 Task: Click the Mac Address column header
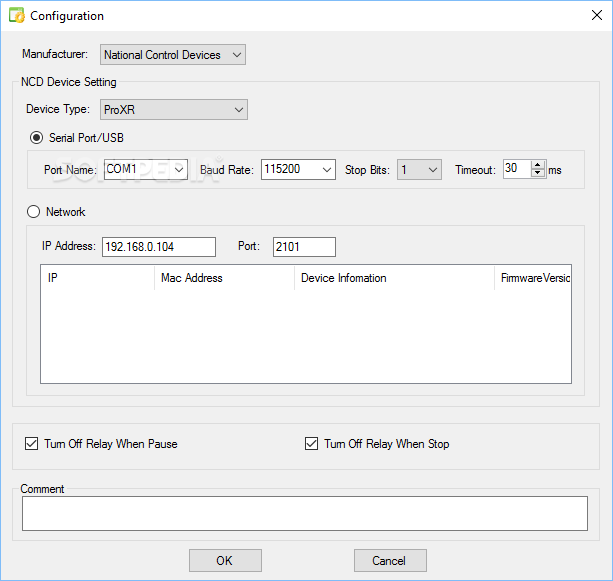[x=224, y=278]
